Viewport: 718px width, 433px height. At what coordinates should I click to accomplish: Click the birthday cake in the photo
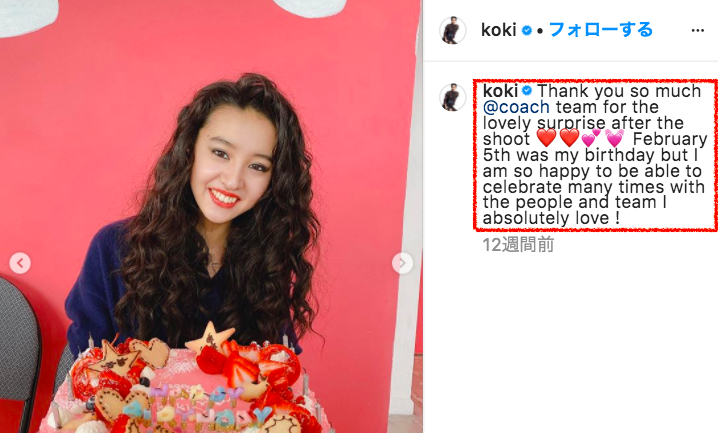[x=188, y=382]
